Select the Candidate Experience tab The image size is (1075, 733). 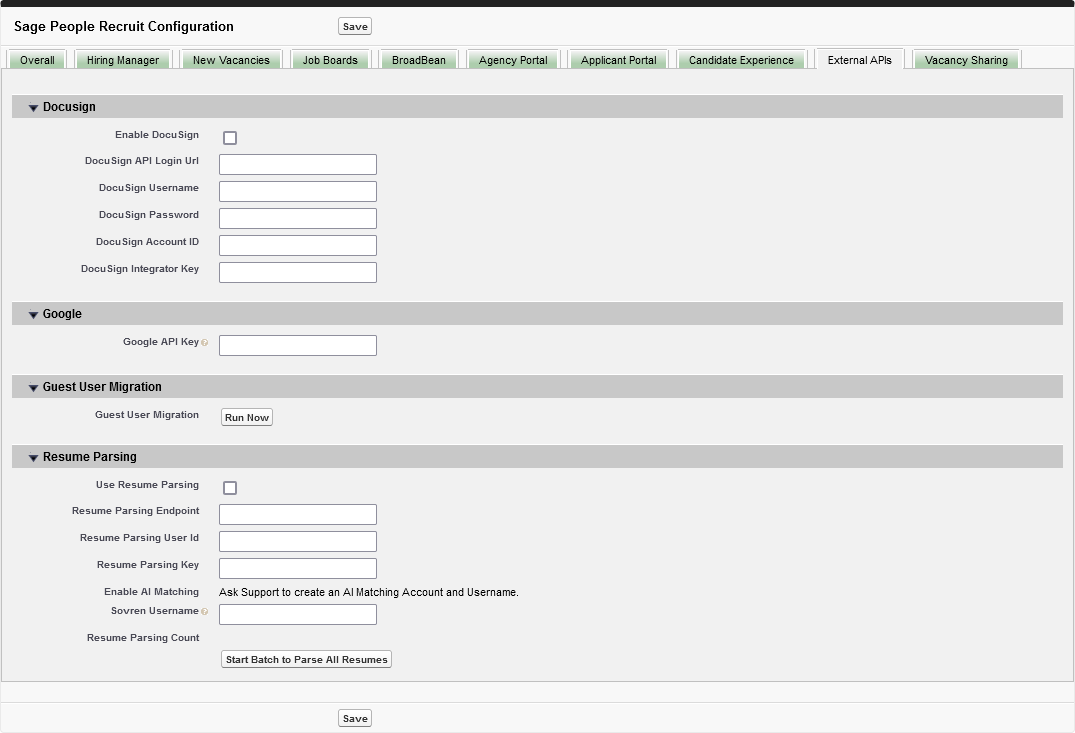point(741,60)
